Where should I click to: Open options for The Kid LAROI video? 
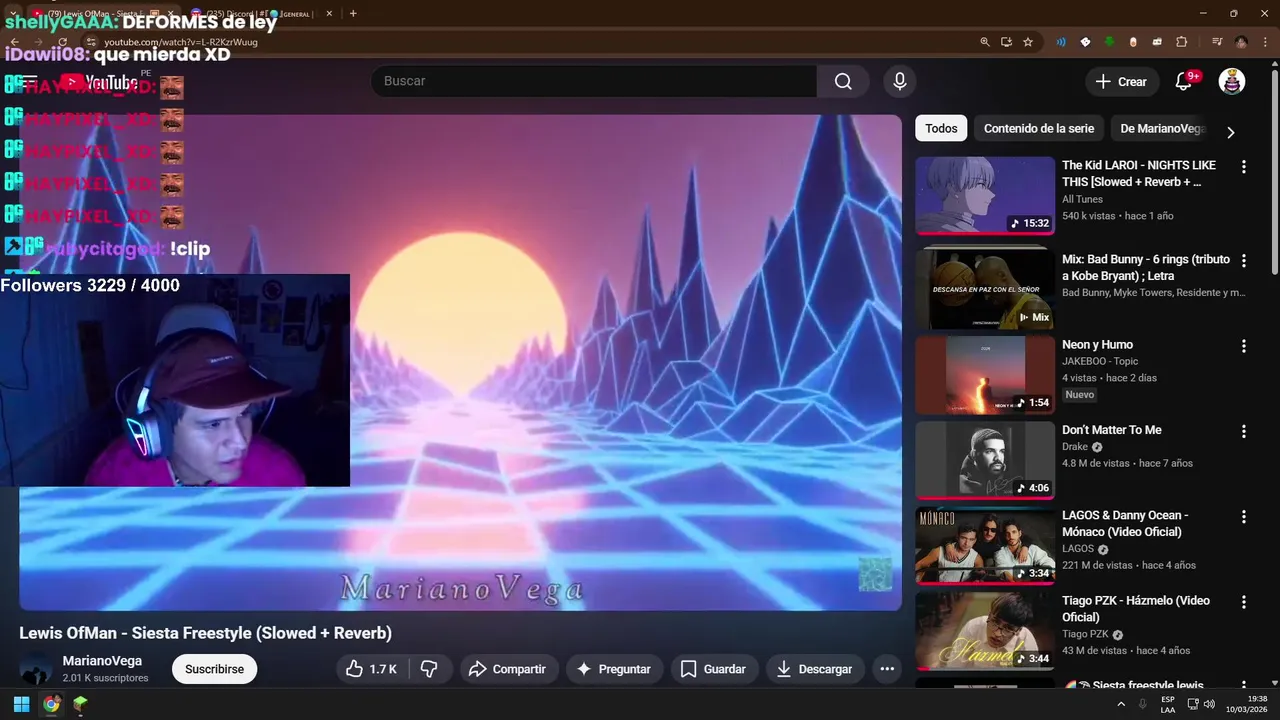1244,167
